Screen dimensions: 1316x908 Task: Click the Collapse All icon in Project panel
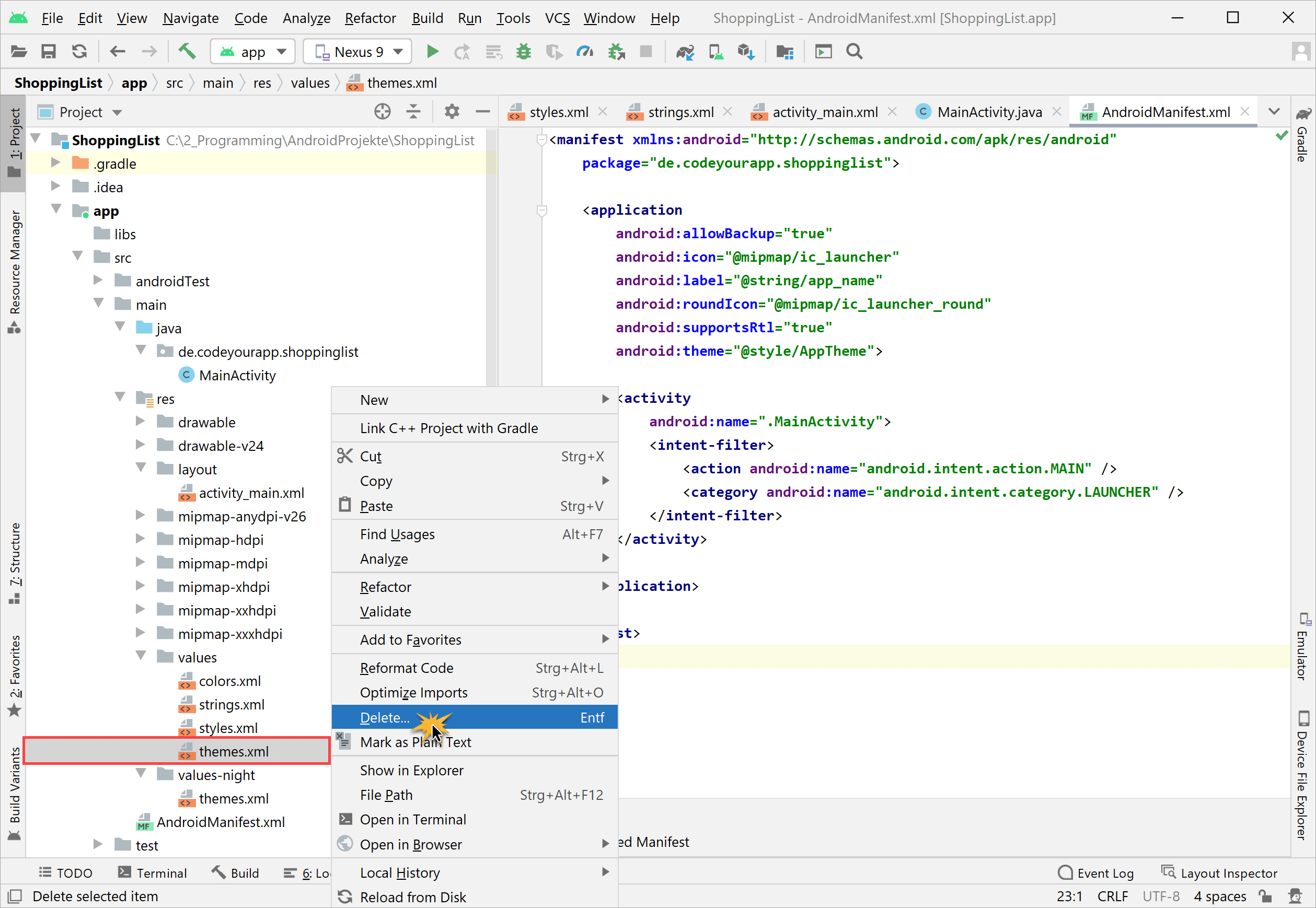coord(414,111)
